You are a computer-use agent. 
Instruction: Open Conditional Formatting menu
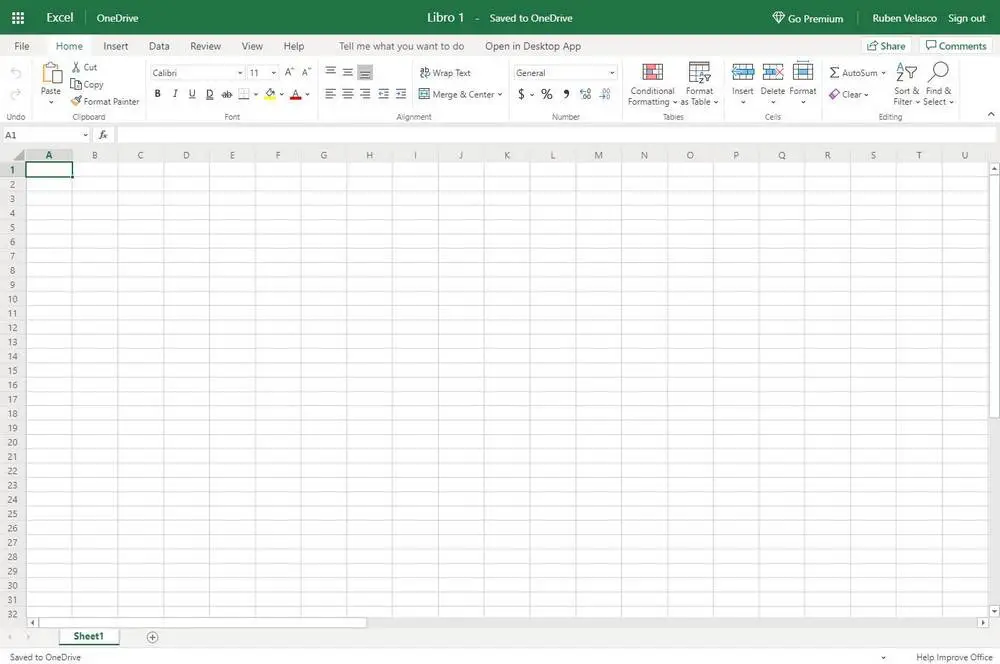click(x=652, y=84)
